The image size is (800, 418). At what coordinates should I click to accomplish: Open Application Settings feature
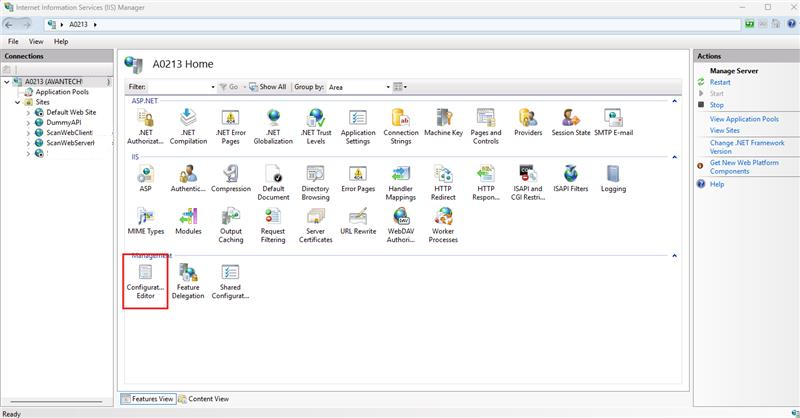point(358,127)
